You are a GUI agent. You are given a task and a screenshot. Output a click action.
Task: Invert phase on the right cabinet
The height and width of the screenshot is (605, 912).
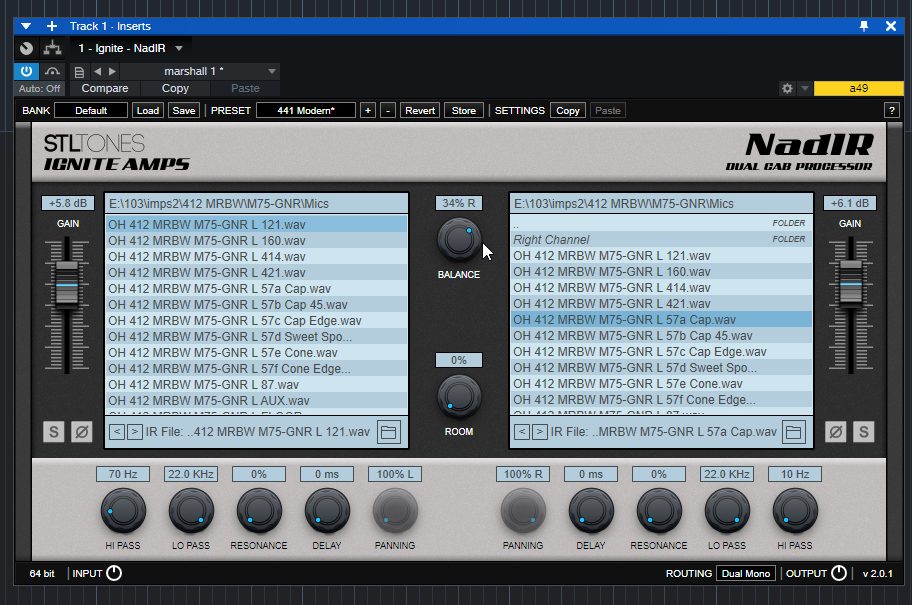(x=835, y=432)
